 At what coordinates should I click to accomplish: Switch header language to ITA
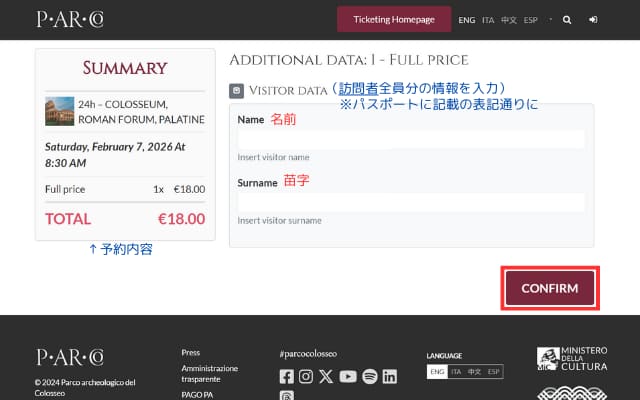tap(488, 20)
